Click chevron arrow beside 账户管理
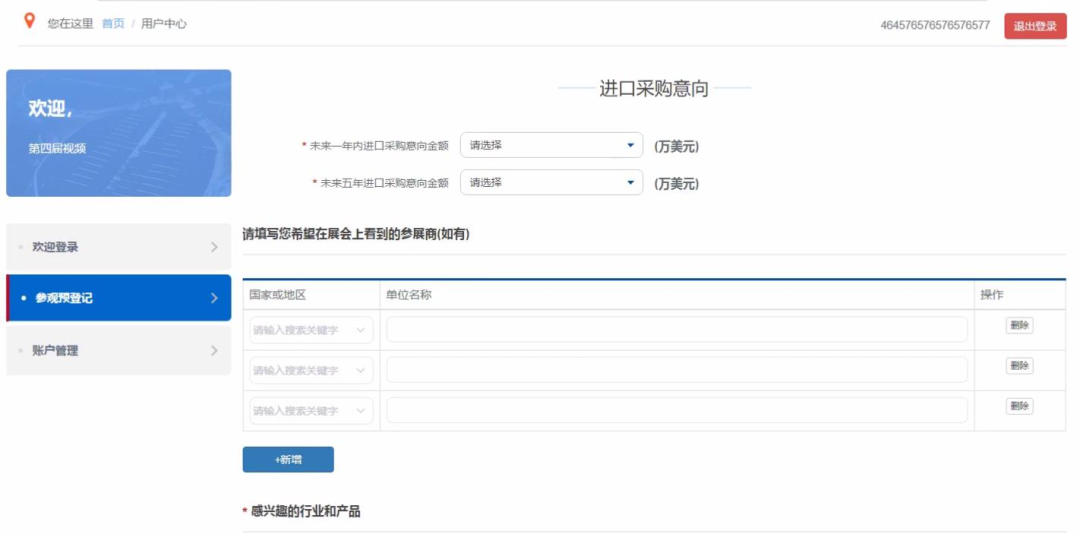Image resolution: width=1080 pixels, height=534 pixels. 214,351
